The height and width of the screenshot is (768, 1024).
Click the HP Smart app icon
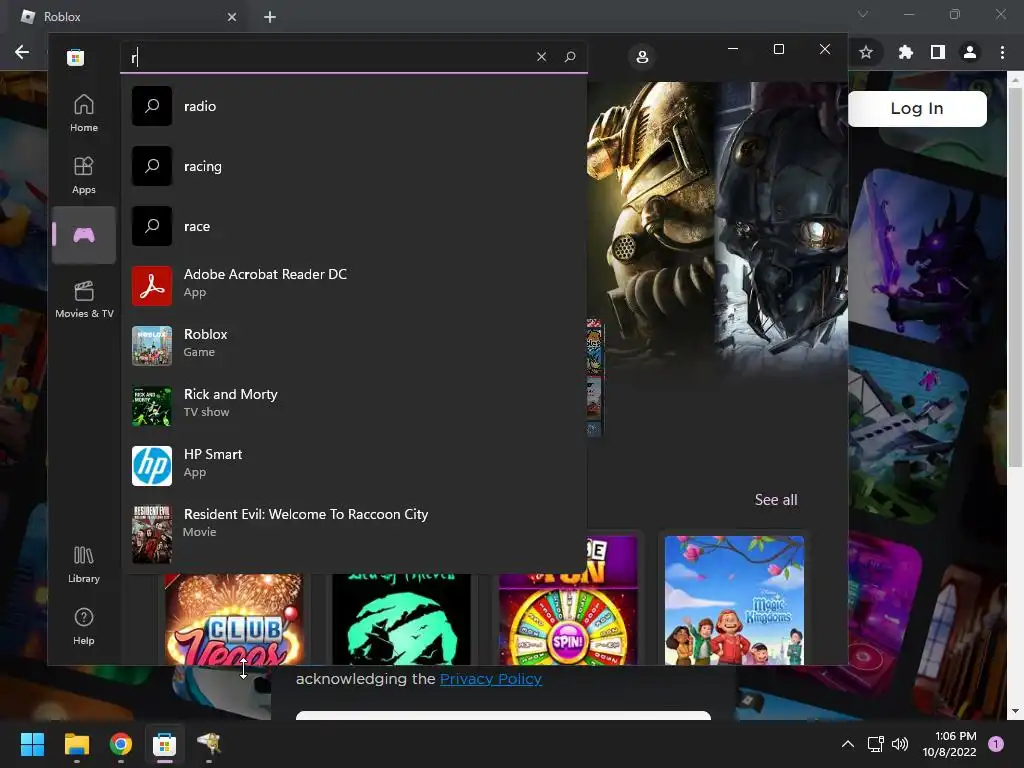coord(152,466)
